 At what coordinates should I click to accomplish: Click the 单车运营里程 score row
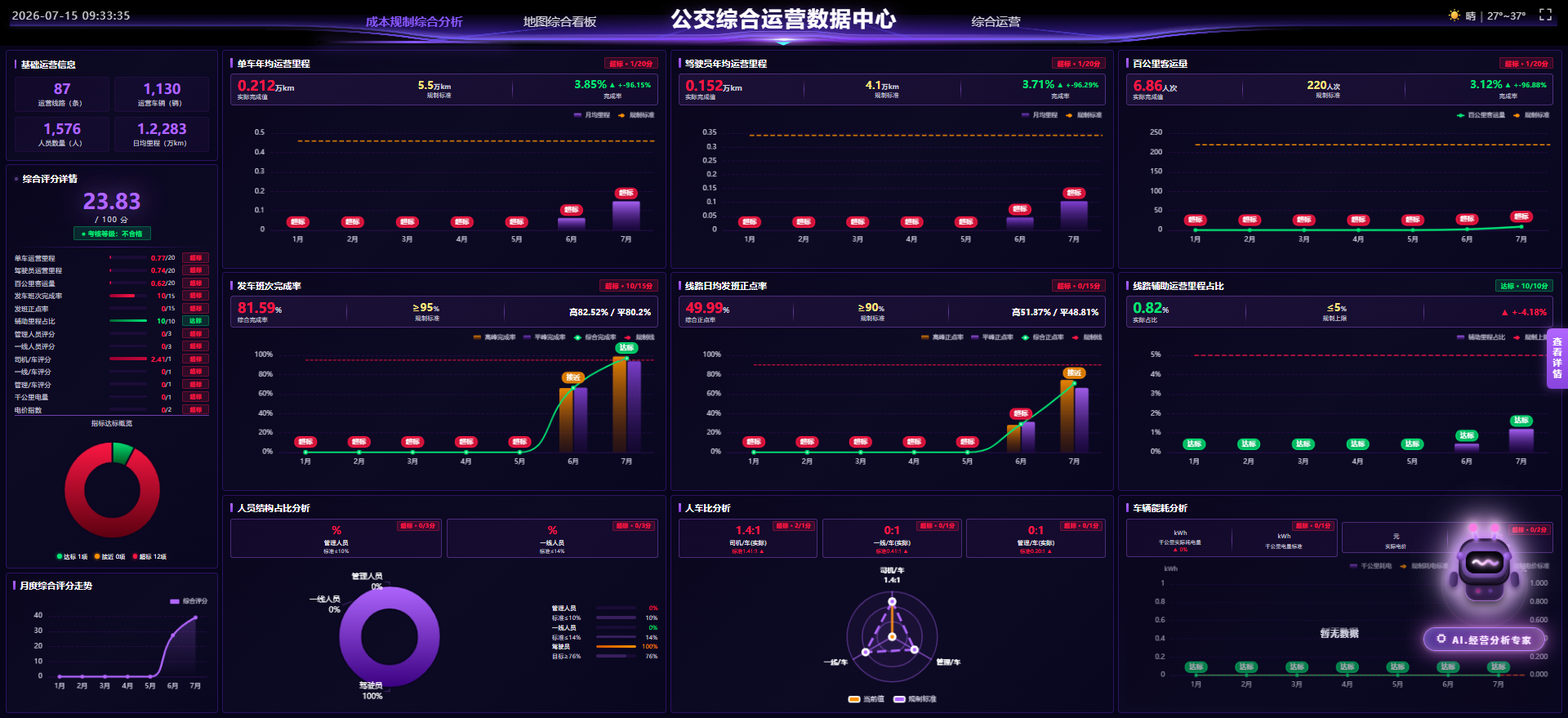click(111, 258)
